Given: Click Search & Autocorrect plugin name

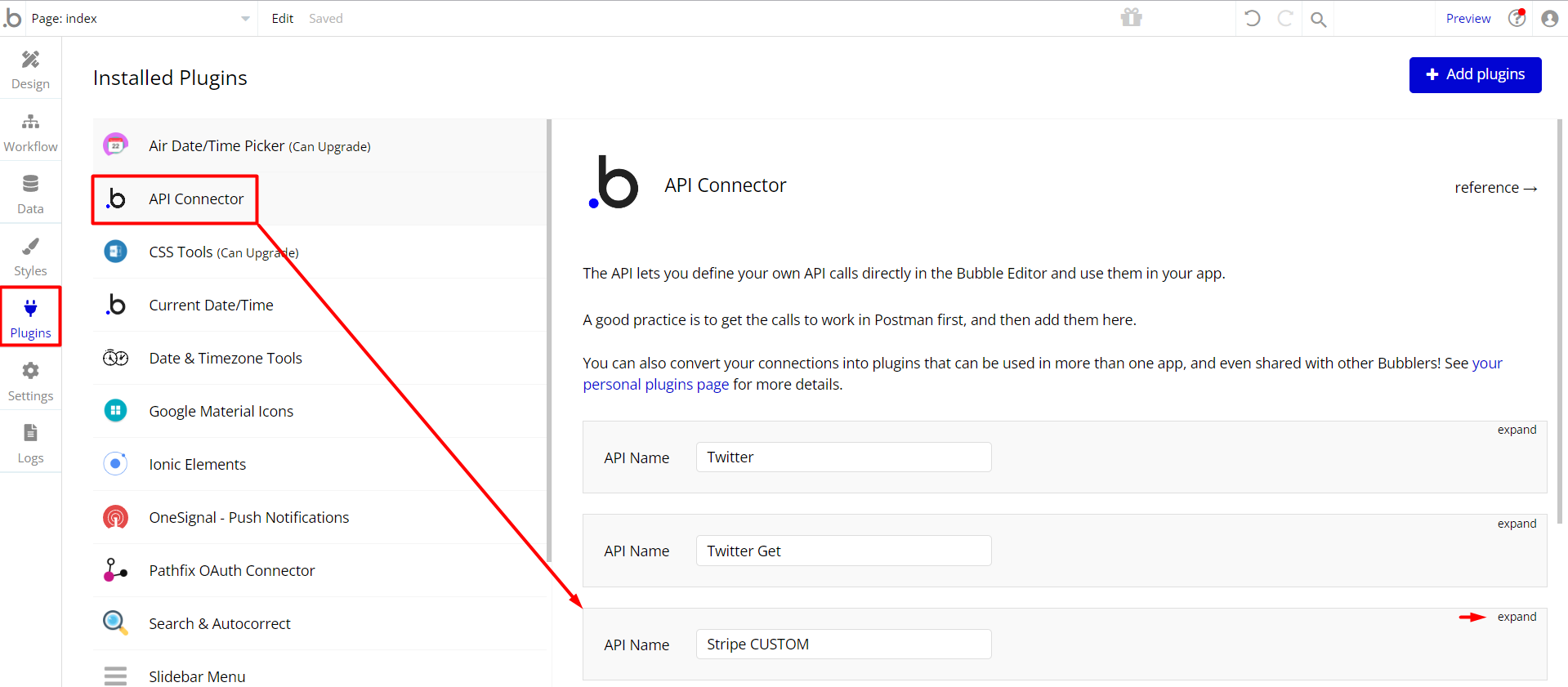Looking at the screenshot, I should click(219, 623).
